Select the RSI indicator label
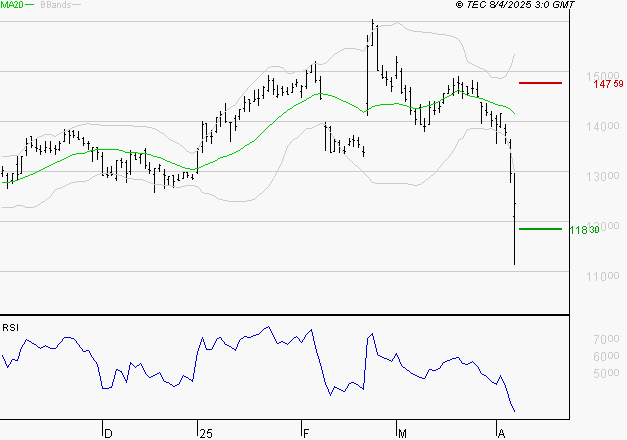The height and width of the screenshot is (440, 627). [x=11, y=327]
